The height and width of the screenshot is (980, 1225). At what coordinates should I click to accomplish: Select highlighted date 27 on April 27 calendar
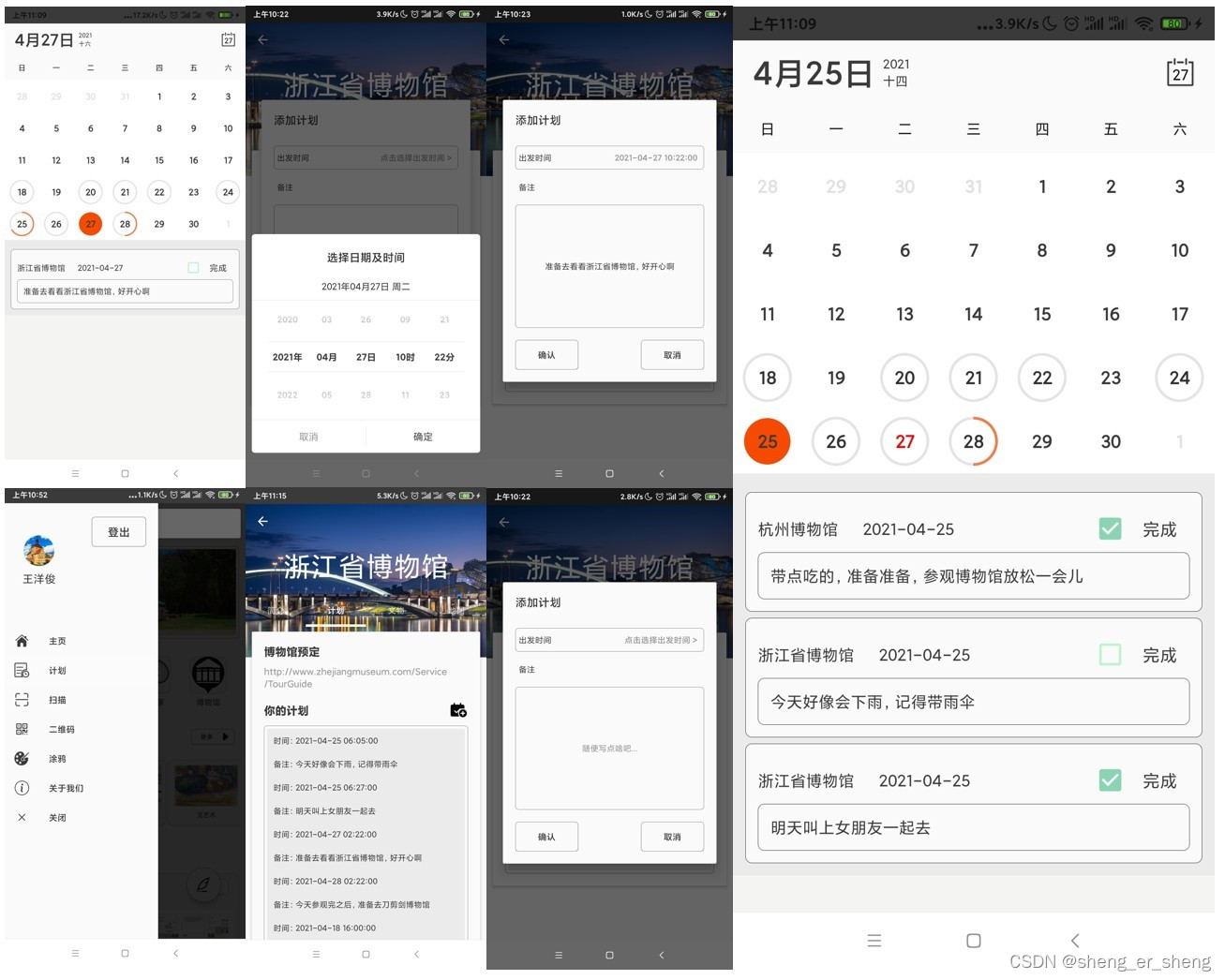91,224
